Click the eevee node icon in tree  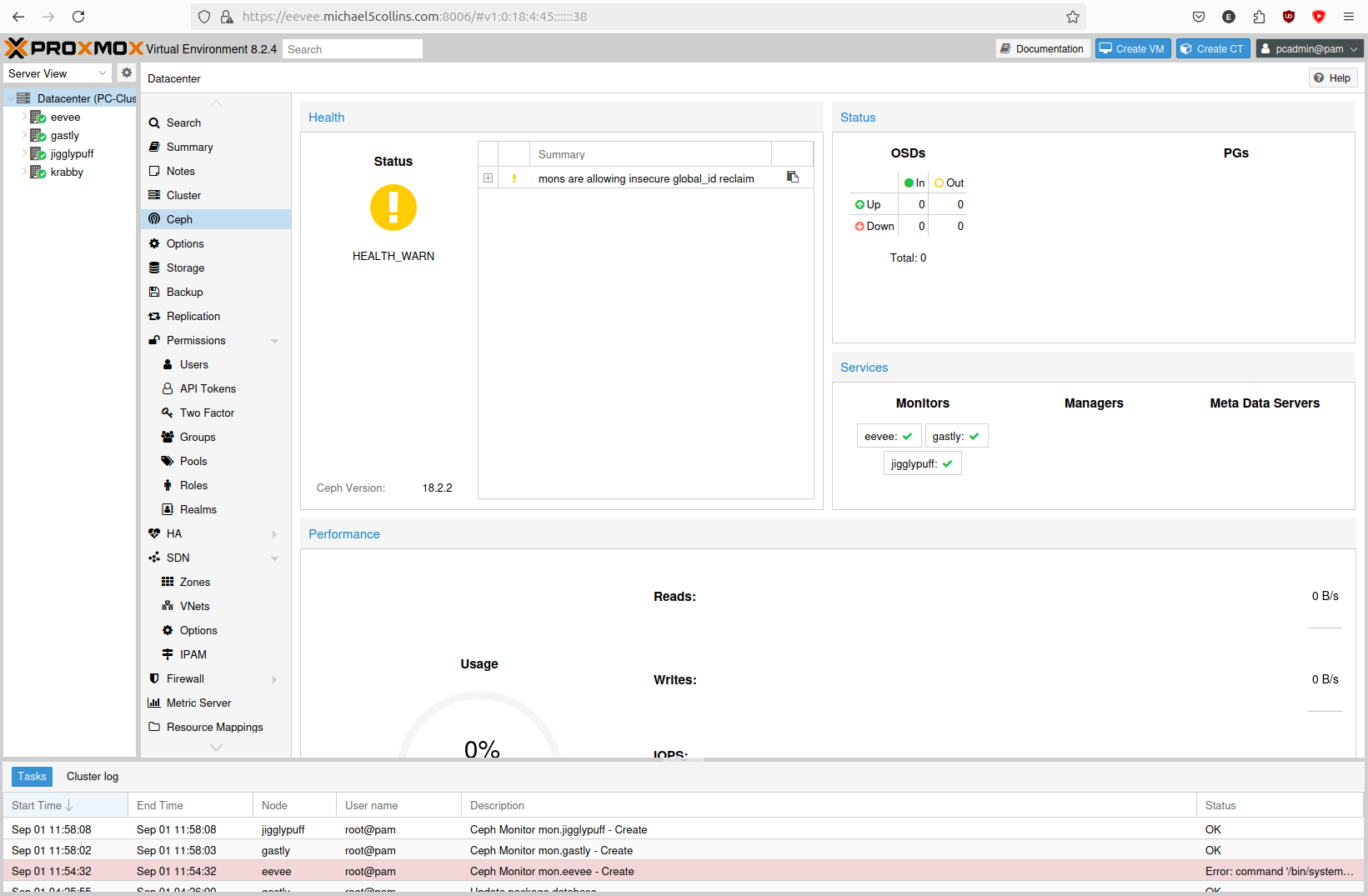(38, 118)
